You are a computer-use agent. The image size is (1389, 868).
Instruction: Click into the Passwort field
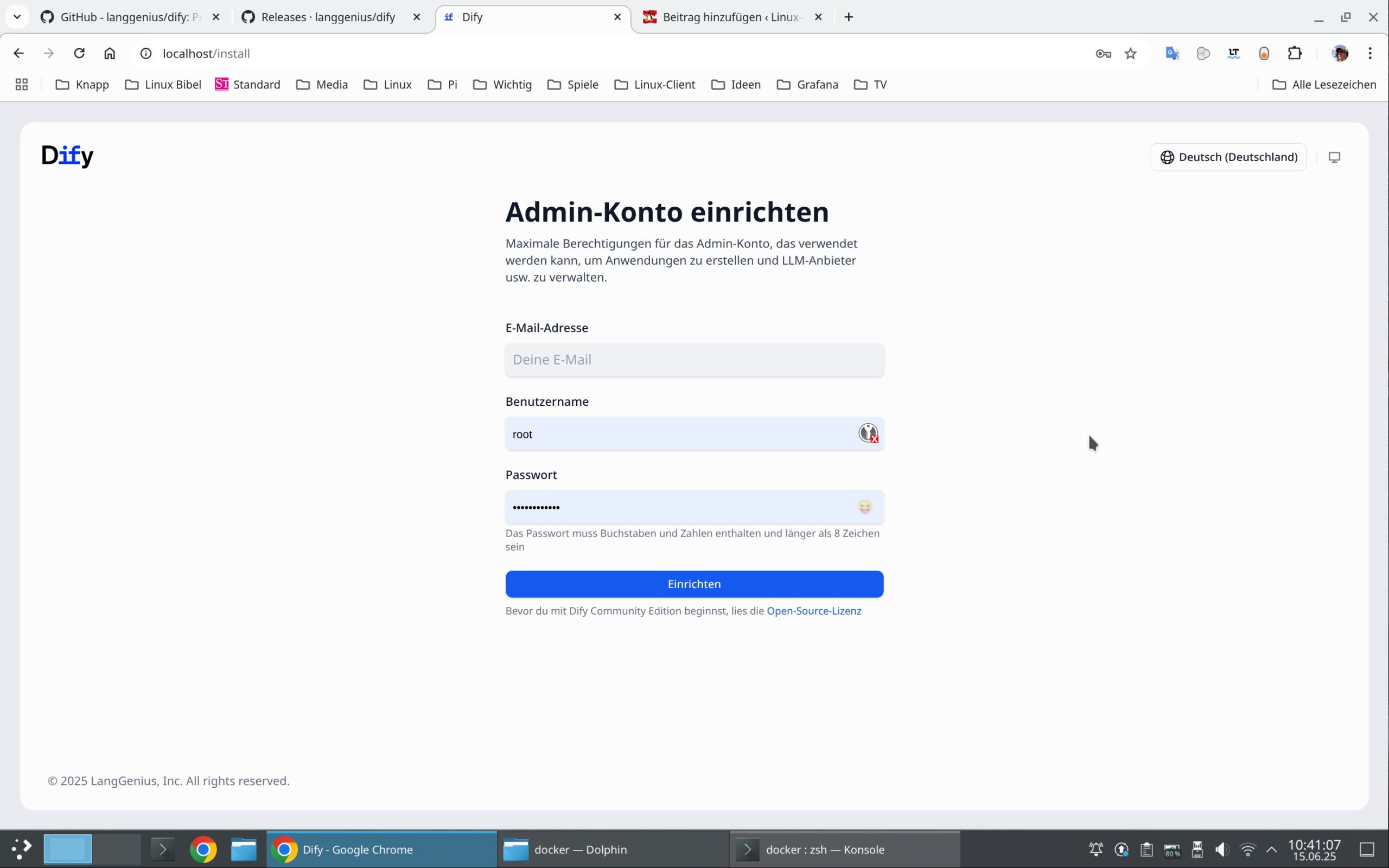[x=694, y=507]
